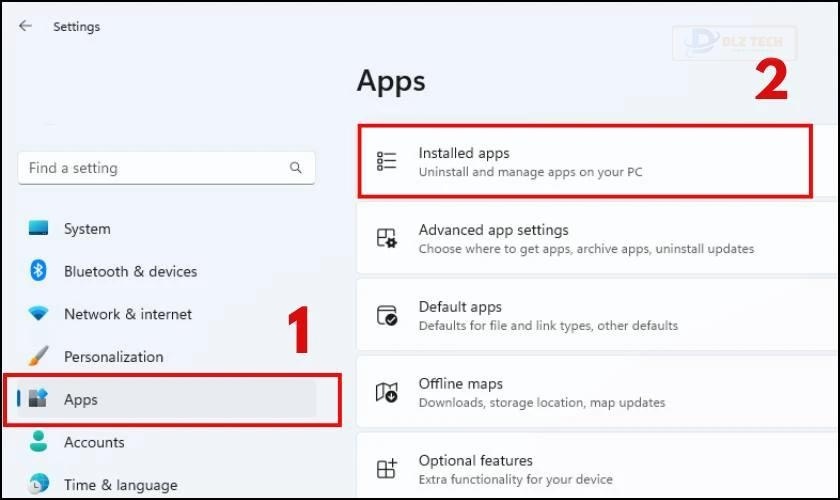Image resolution: width=840 pixels, height=500 pixels.
Task: Click the Installed apps list icon
Action: point(386,161)
